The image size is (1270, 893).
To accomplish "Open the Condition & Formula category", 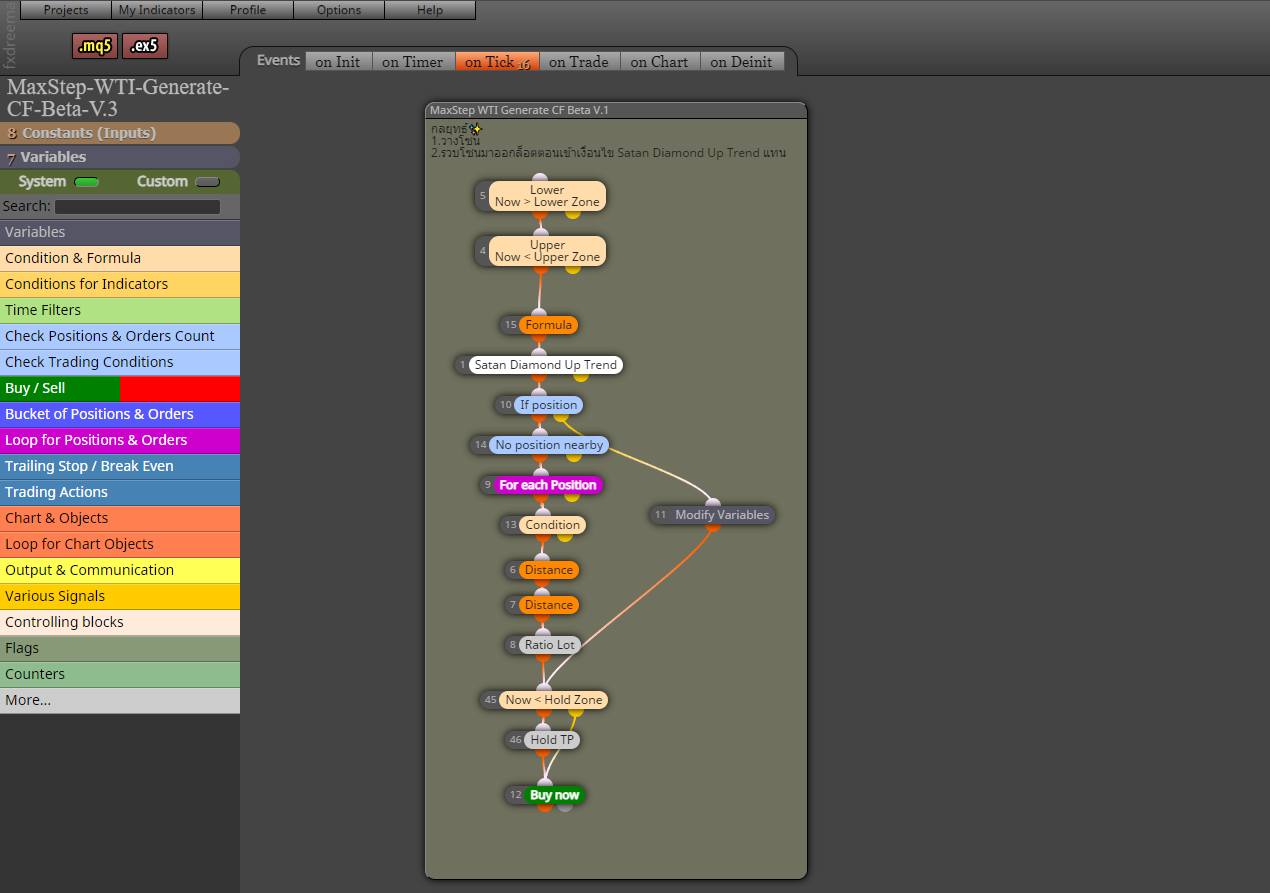I will pyautogui.click(x=120, y=258).
